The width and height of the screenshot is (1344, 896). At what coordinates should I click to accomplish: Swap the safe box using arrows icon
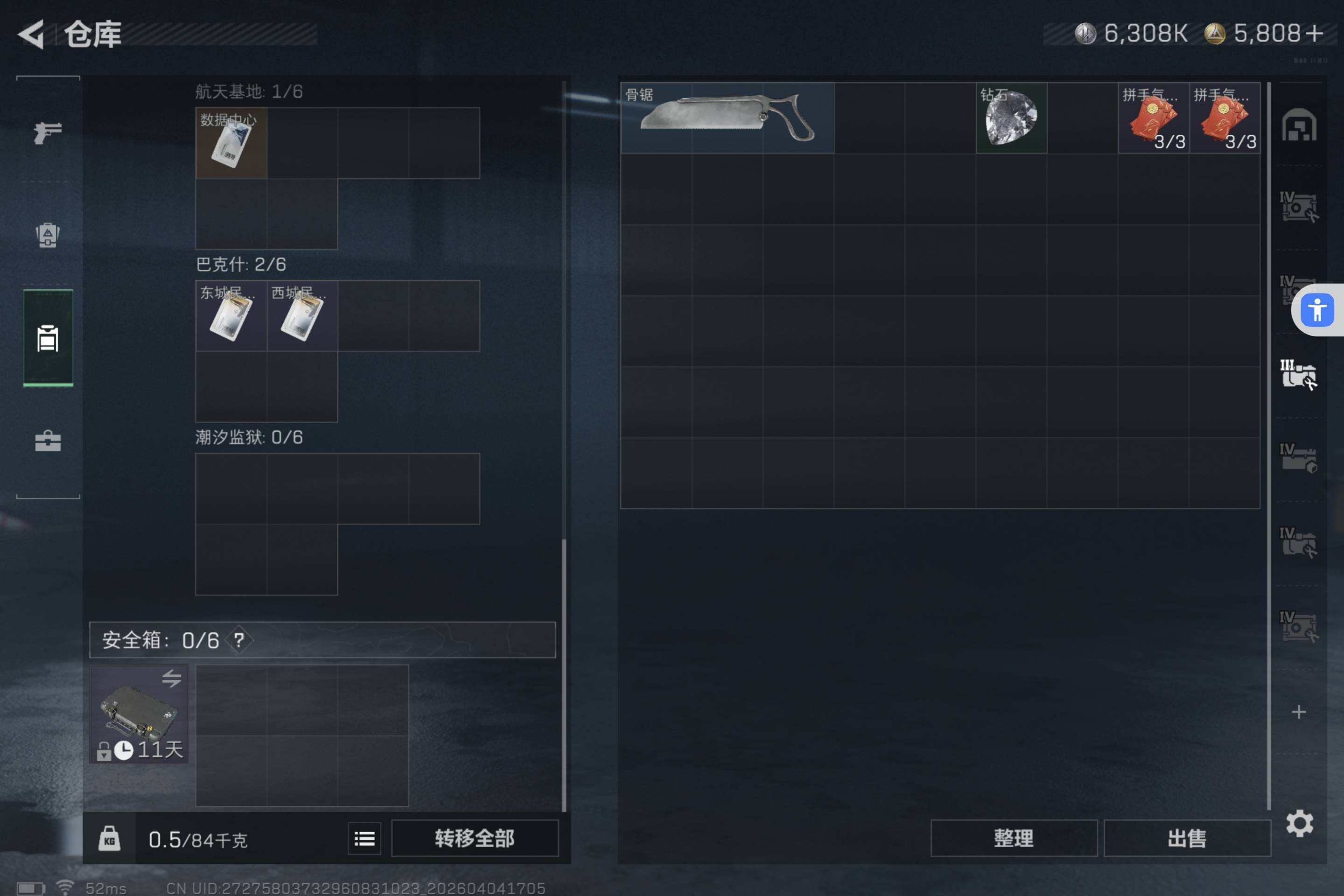pyautogui.click(x=171, y=678)
